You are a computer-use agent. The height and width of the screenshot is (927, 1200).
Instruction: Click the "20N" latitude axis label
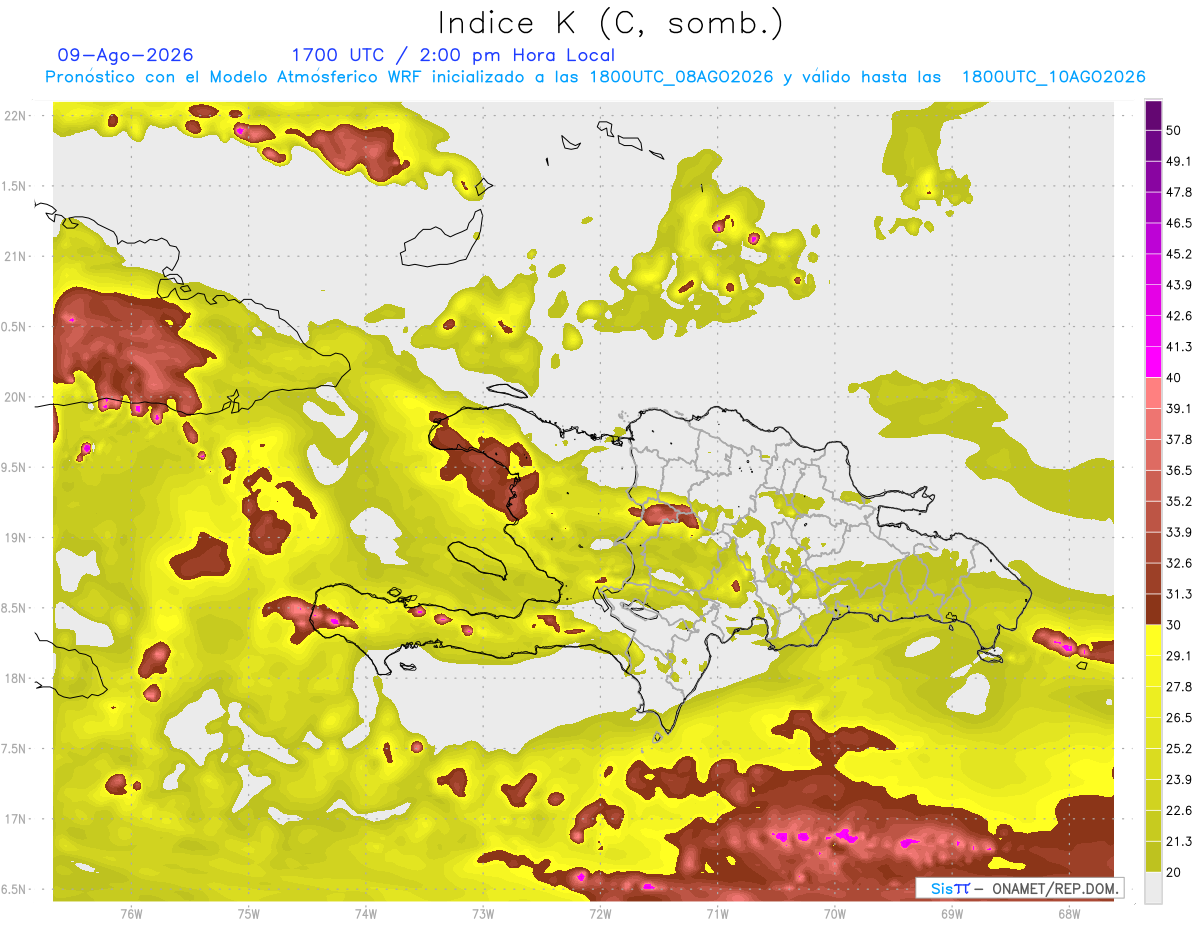pyautogui.click(x=15, y=397)
